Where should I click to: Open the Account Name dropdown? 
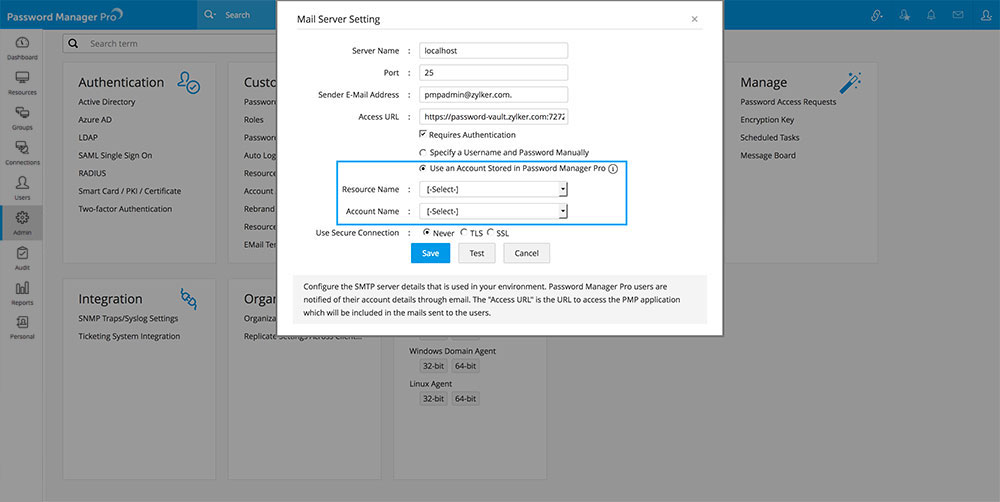(x=494, y=211)
